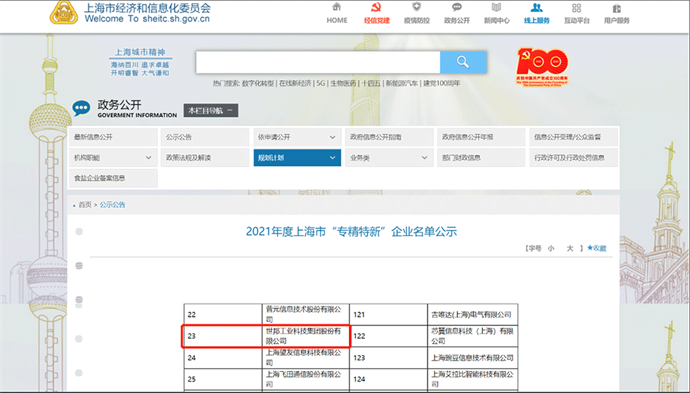Viewport: 690px width, 393px height.
Task: Click hot search term 生物医药
Action: click(x=343, y=83)
